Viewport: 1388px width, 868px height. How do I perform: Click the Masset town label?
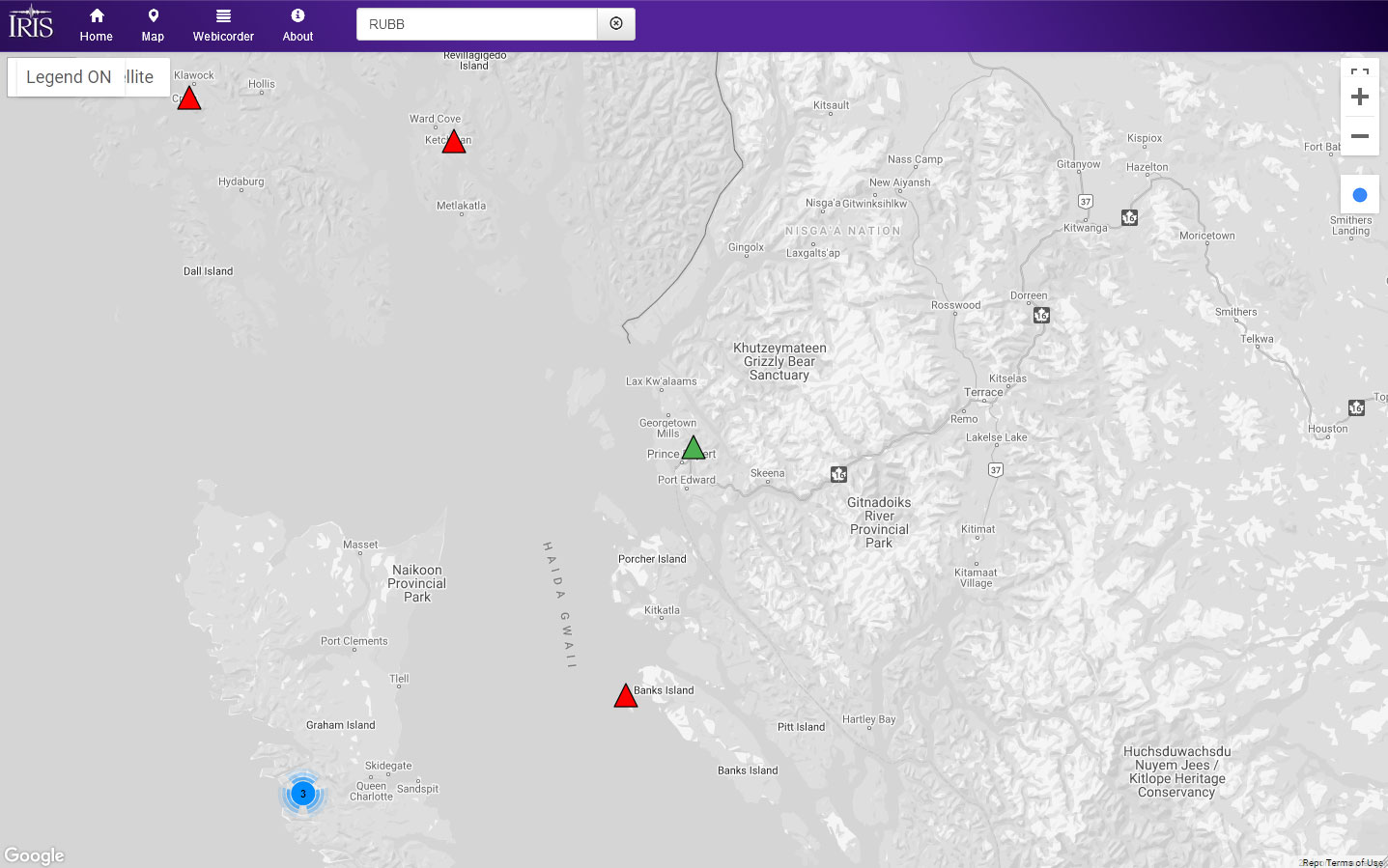[x=360, y=545]
